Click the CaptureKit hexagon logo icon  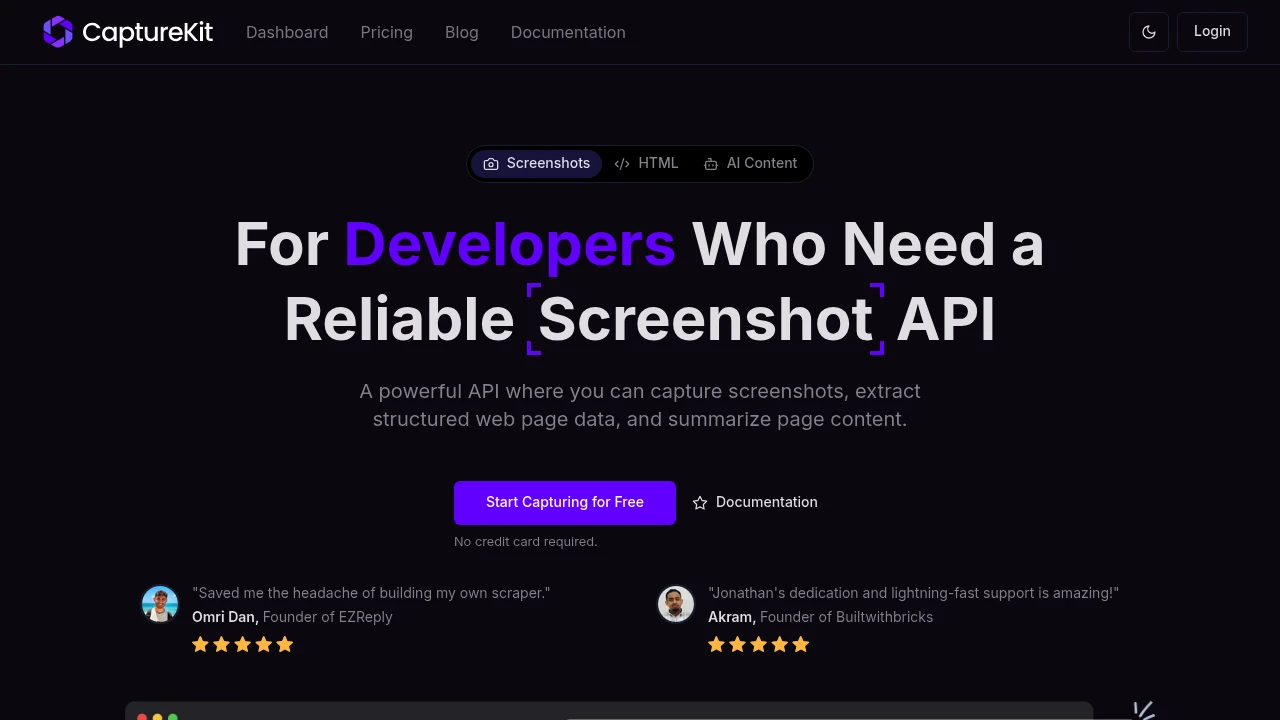click(58, 32)
